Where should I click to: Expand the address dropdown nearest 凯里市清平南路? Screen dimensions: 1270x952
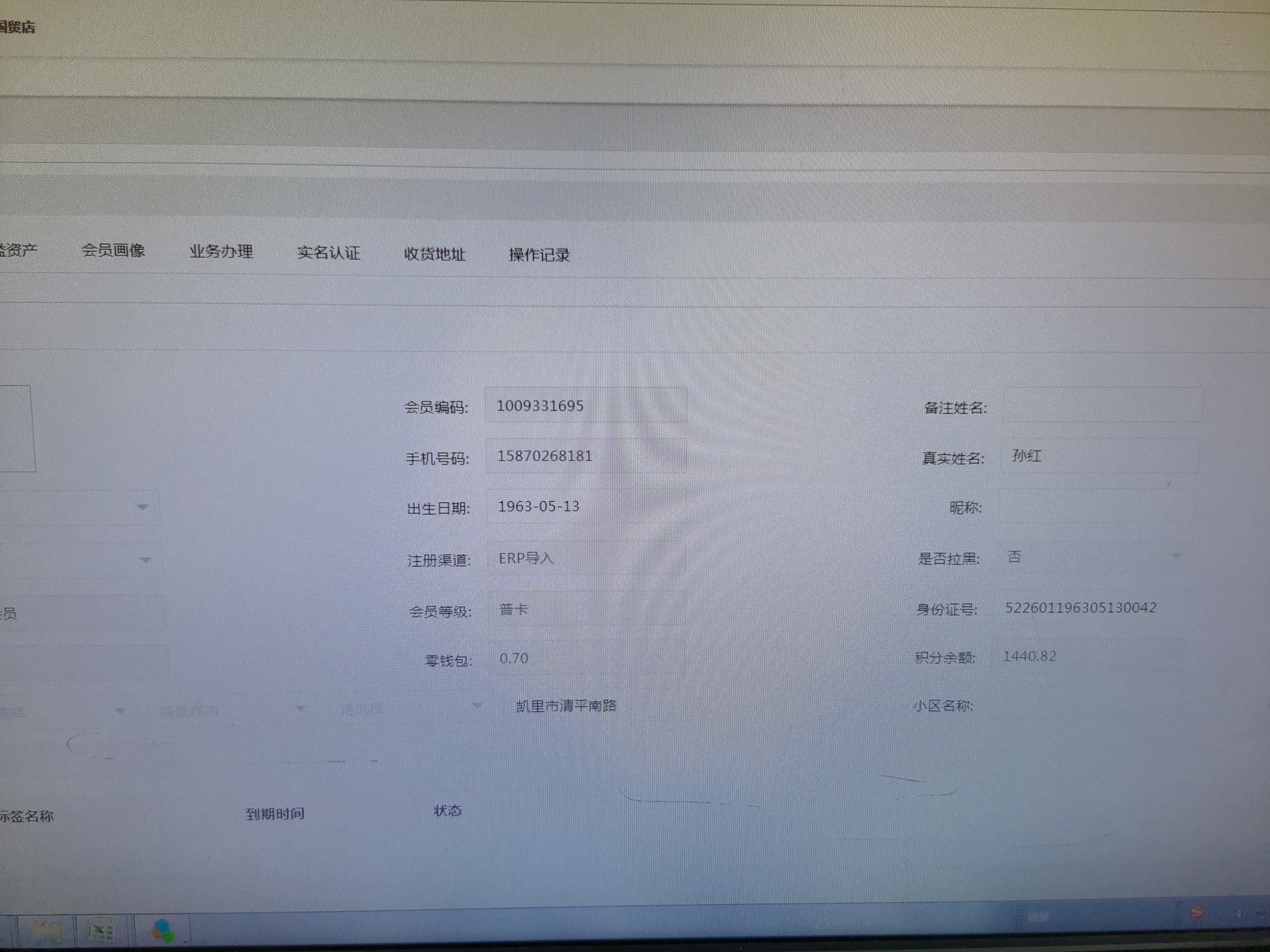tap(477, 706)
